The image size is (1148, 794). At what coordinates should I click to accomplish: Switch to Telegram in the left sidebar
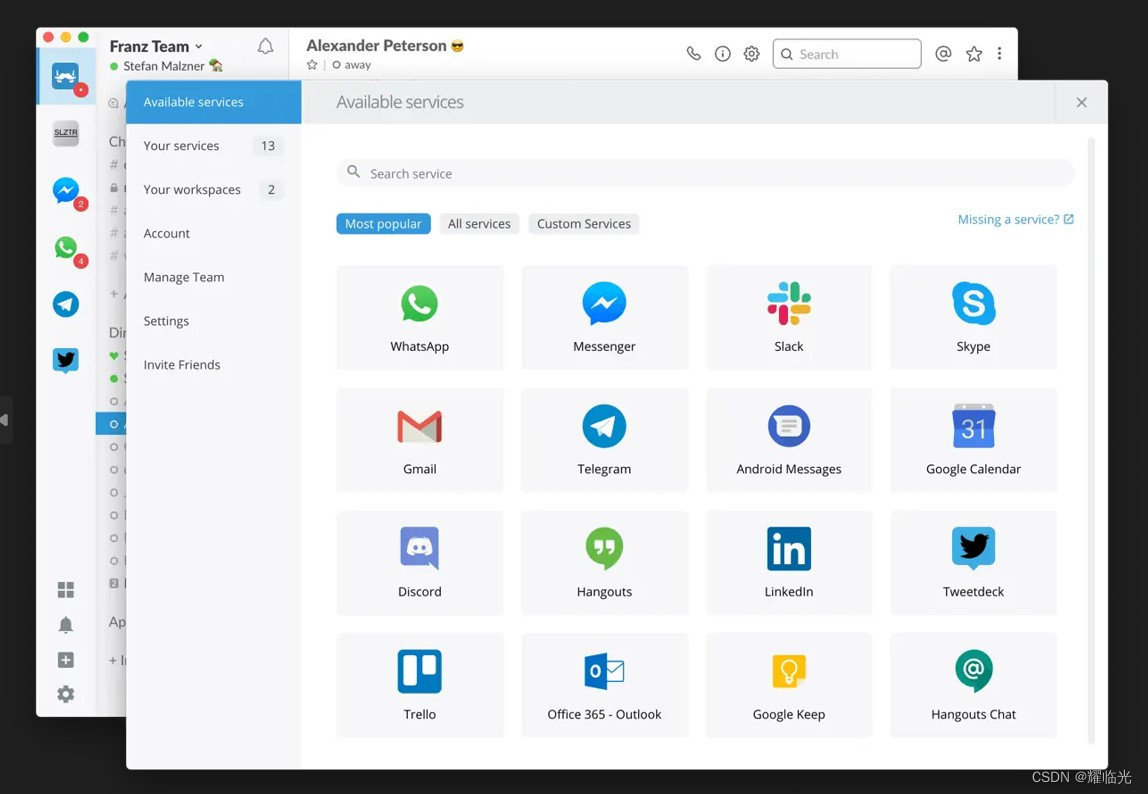tap(66, 304)
